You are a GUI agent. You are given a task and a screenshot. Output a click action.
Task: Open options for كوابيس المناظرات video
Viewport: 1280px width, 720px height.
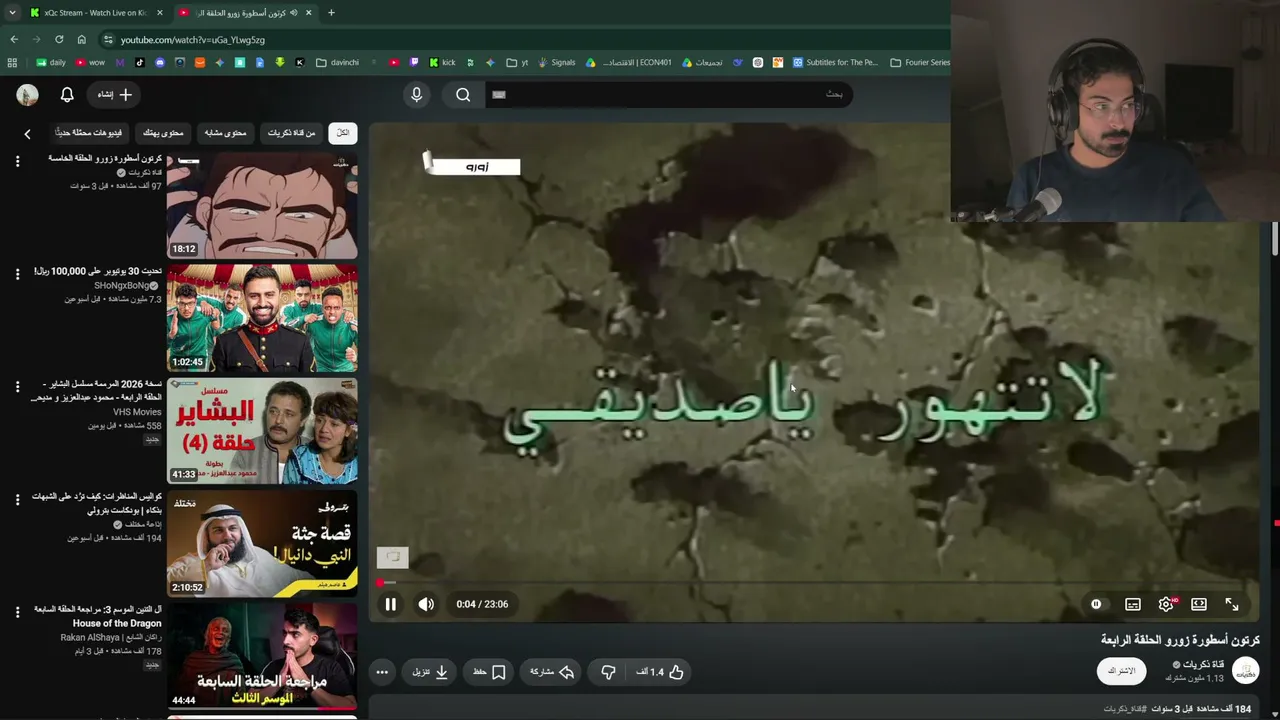[x=17, y=500]
